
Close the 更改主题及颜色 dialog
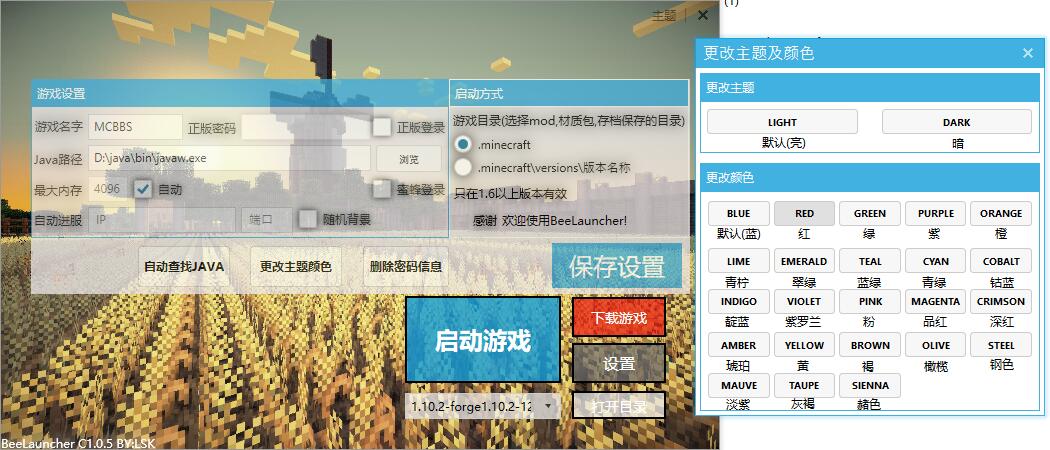point(1028,53)
